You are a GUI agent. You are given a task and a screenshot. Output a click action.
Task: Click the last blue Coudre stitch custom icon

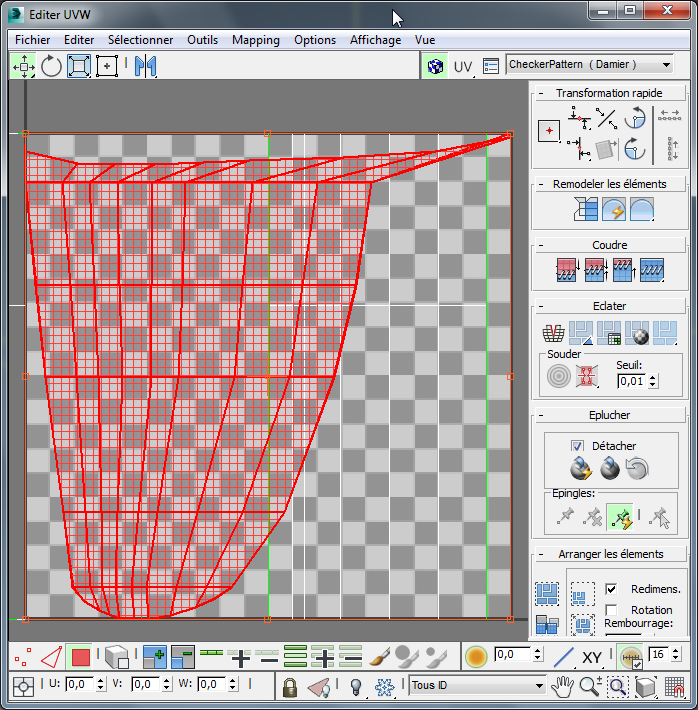652,270
